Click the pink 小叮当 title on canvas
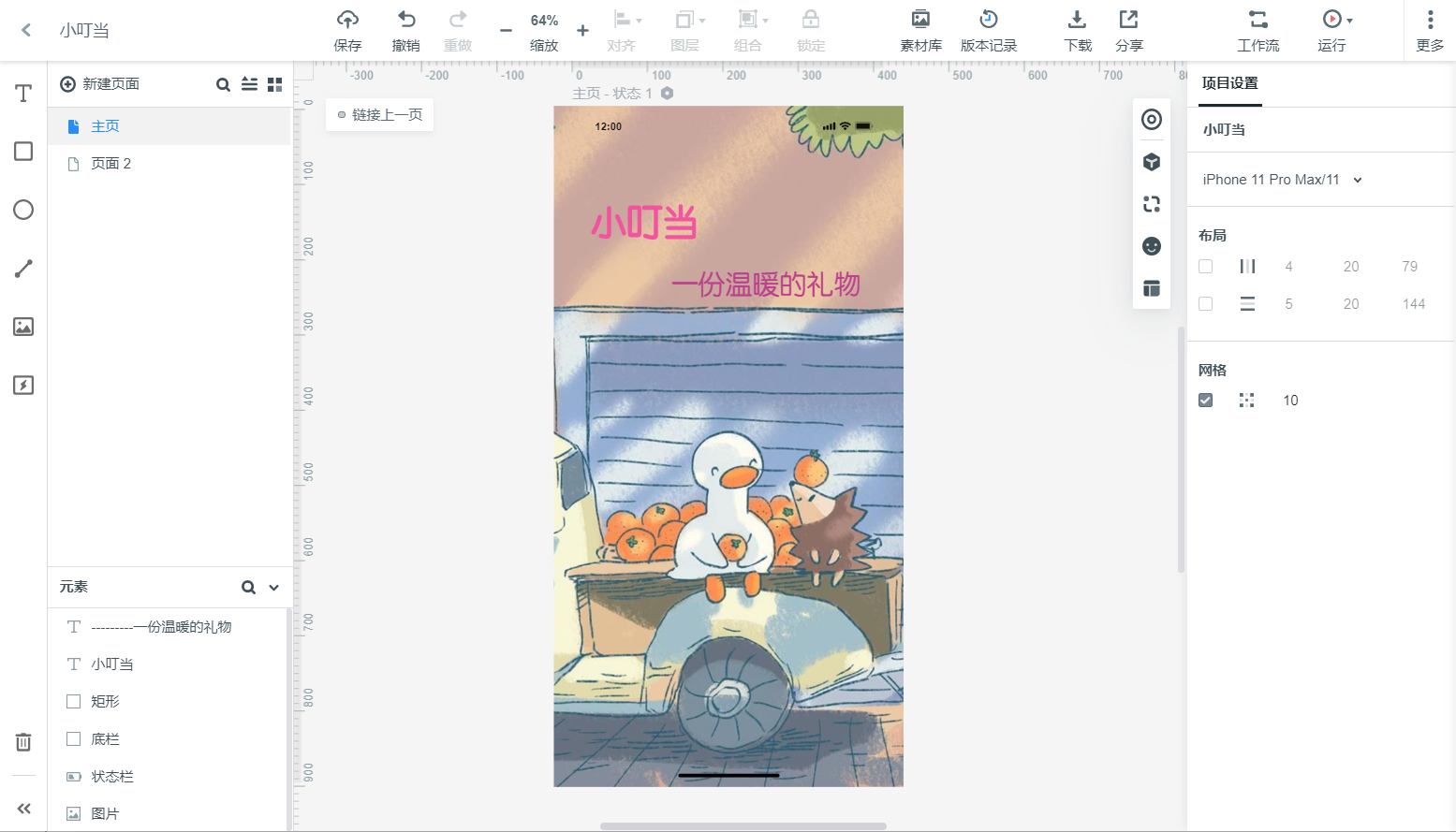This screenshot has width=1456, height=832. click(644, 223)
